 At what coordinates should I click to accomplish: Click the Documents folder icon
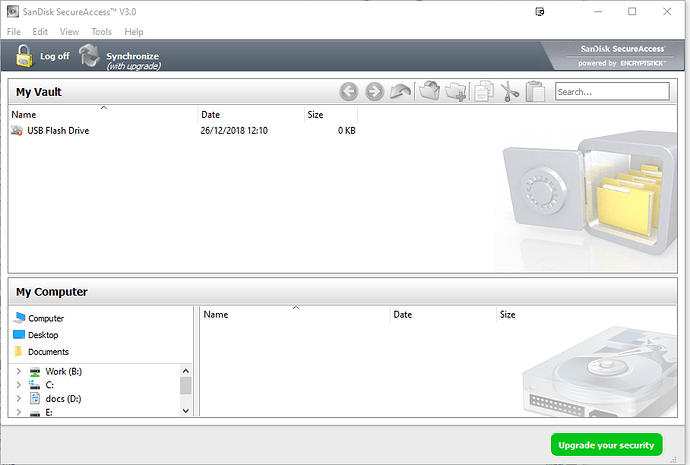point(18,351)
